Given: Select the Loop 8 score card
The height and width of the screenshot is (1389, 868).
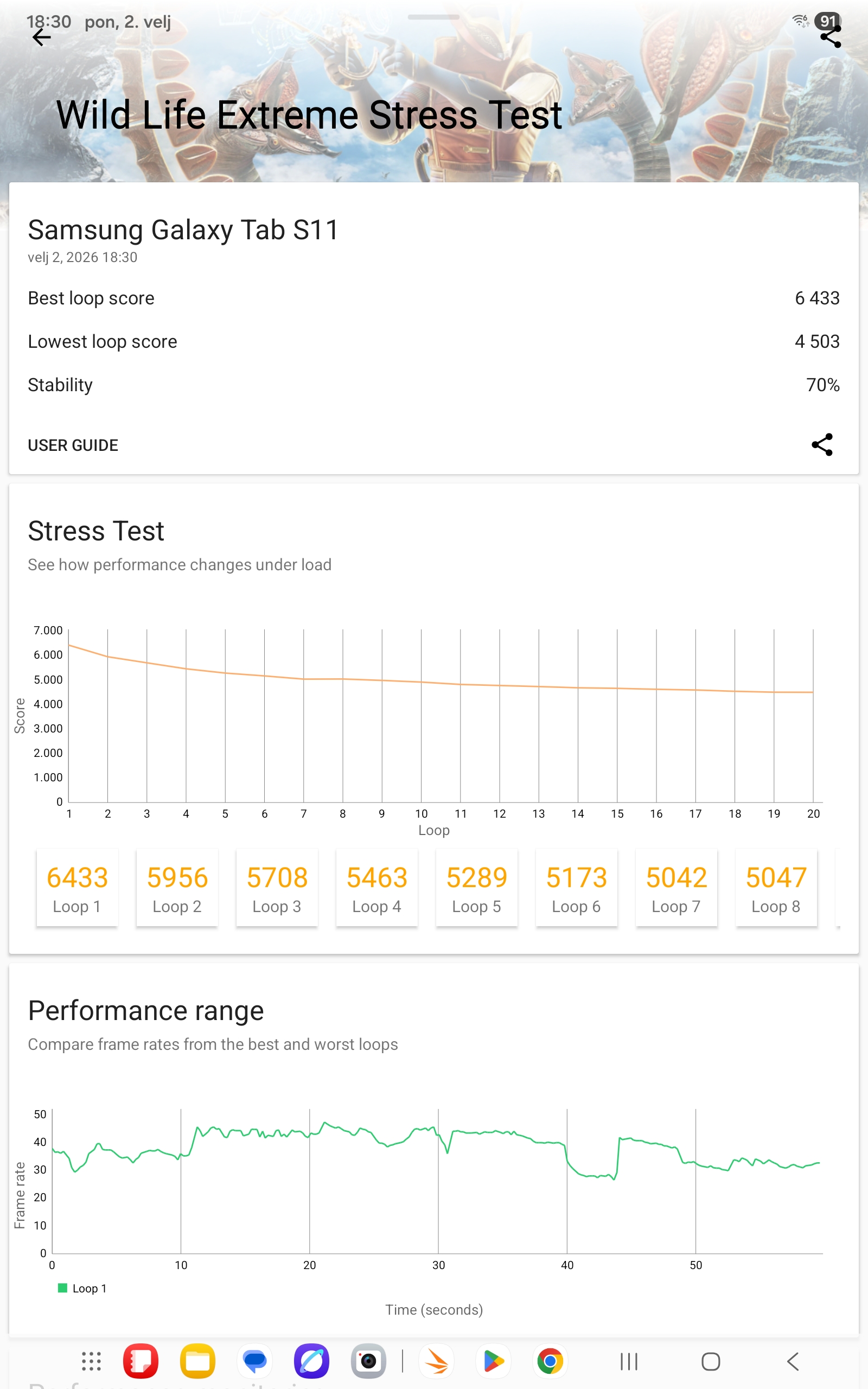Looking at the screenshot, I should coord(776,887).
